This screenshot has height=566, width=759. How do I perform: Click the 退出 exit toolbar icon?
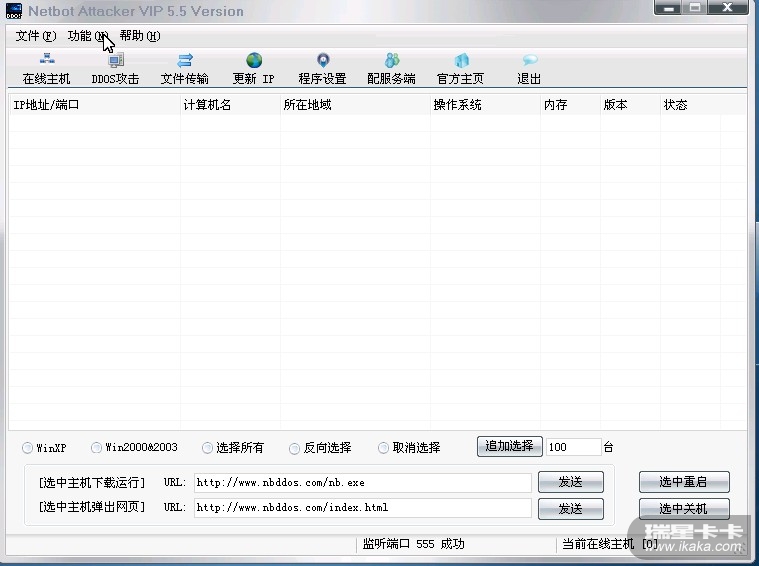click(529, 69)
